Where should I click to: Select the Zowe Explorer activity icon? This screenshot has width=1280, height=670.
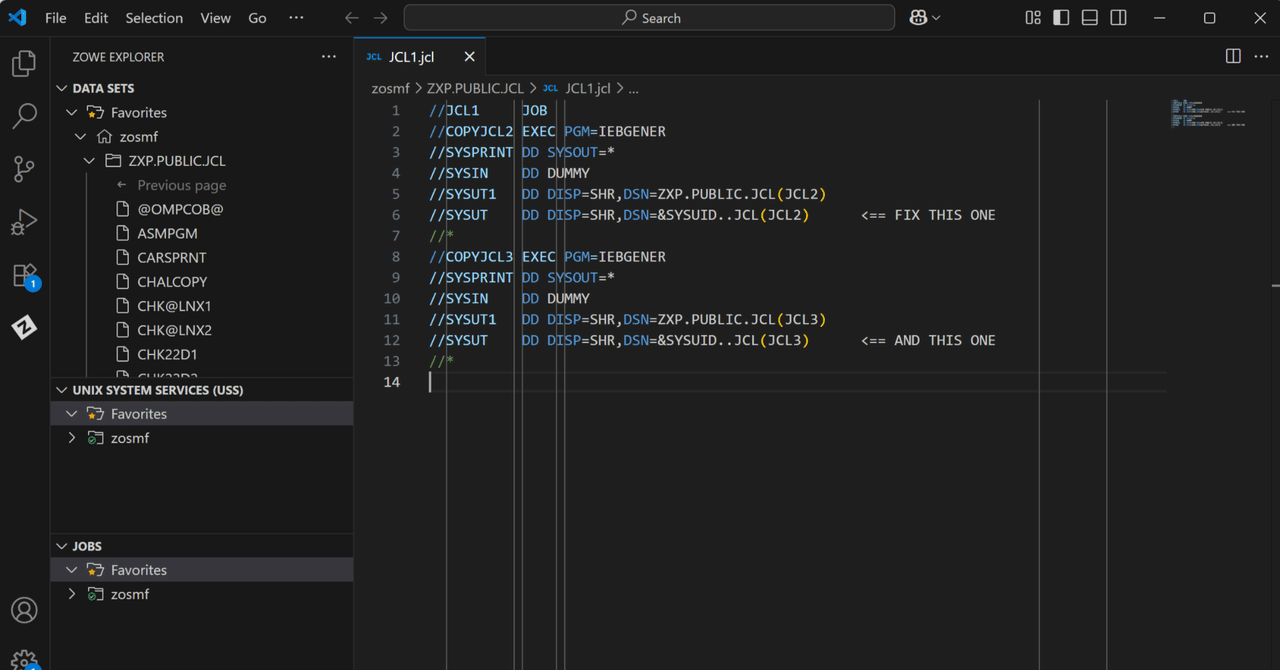[24, 327]
